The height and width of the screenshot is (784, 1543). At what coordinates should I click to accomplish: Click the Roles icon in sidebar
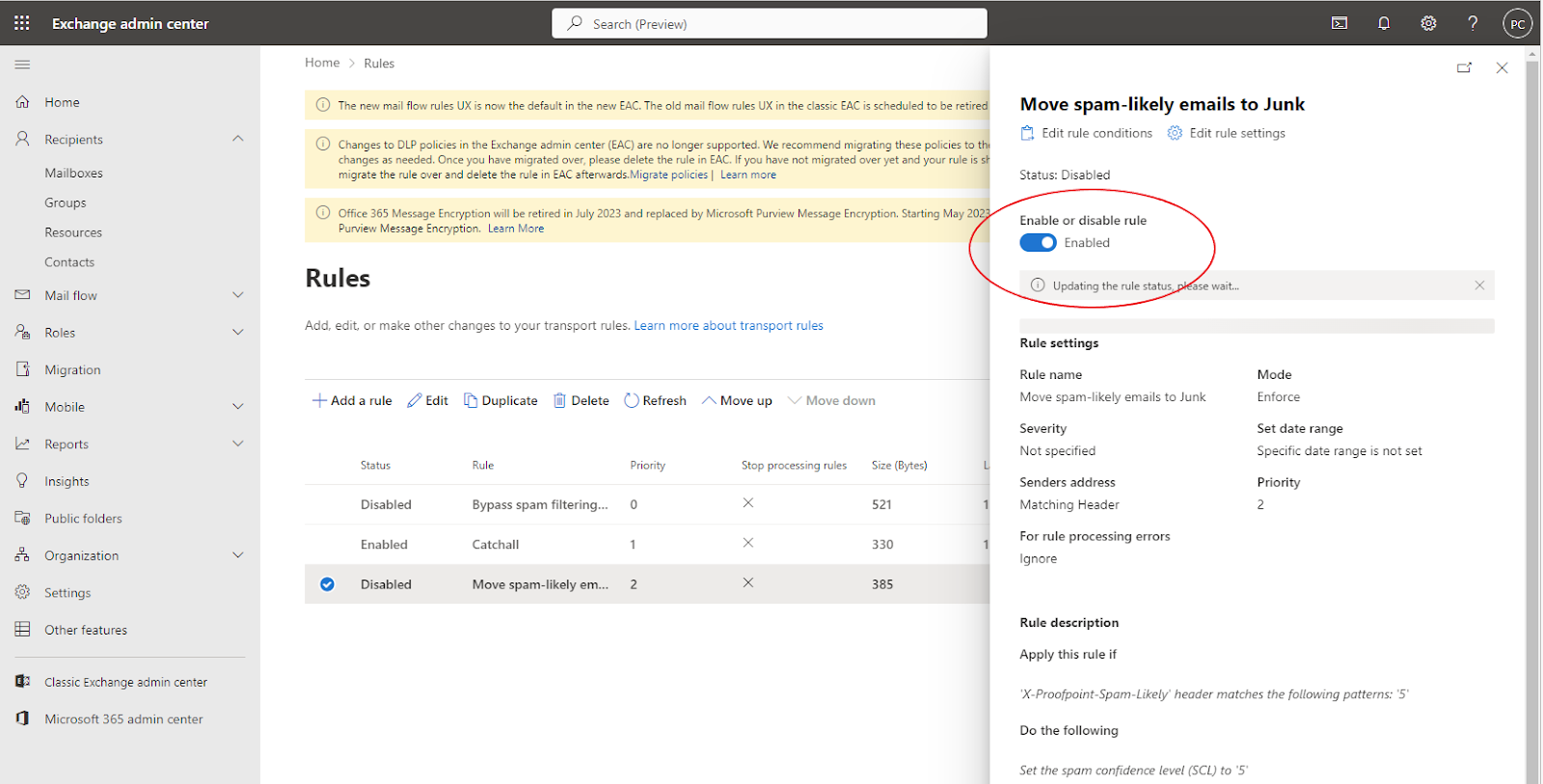click(x=22, y=332)
